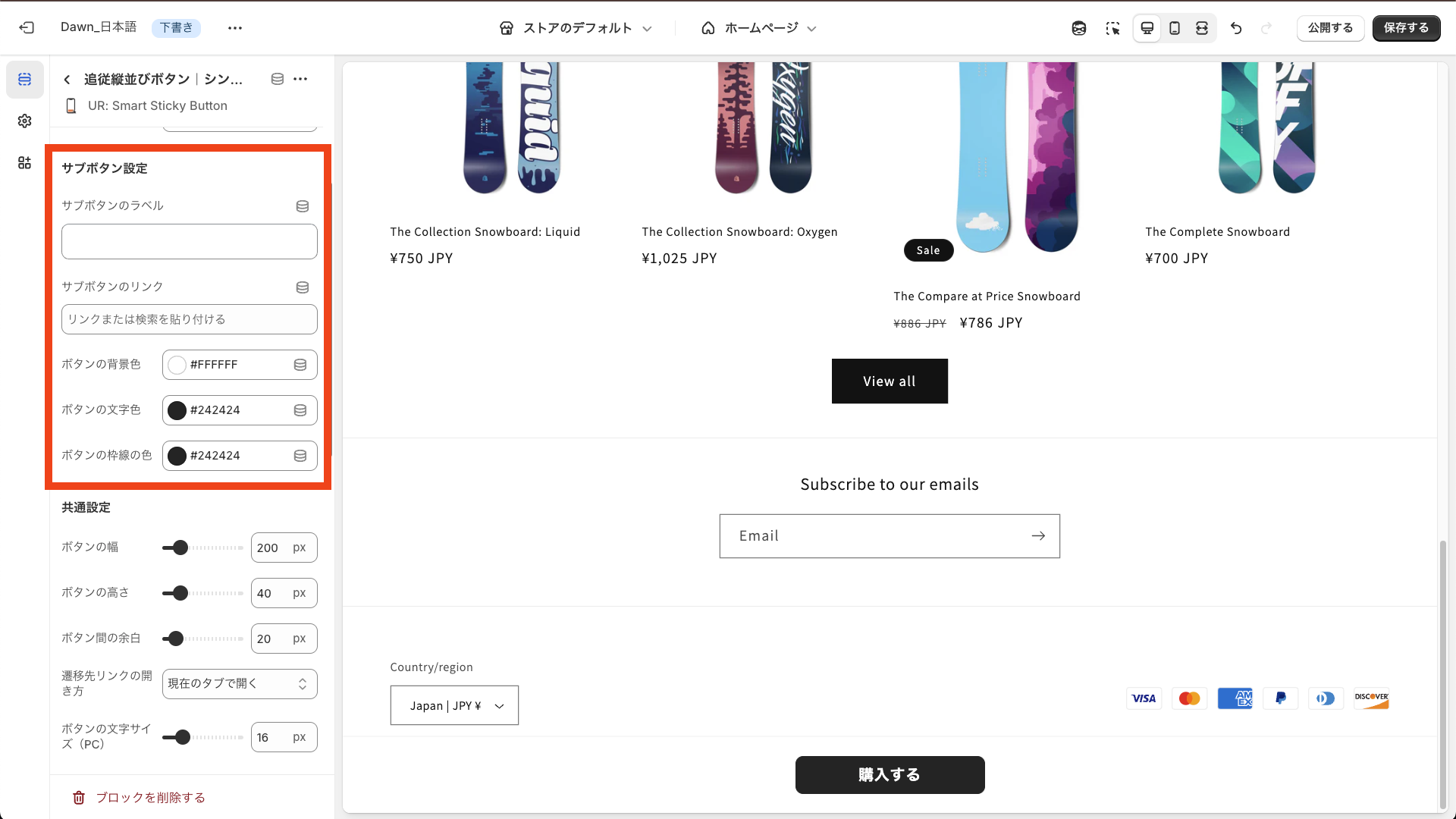1456x819 pixels.
Task: Select the sections panel in the sidebar
Action: 24,79
